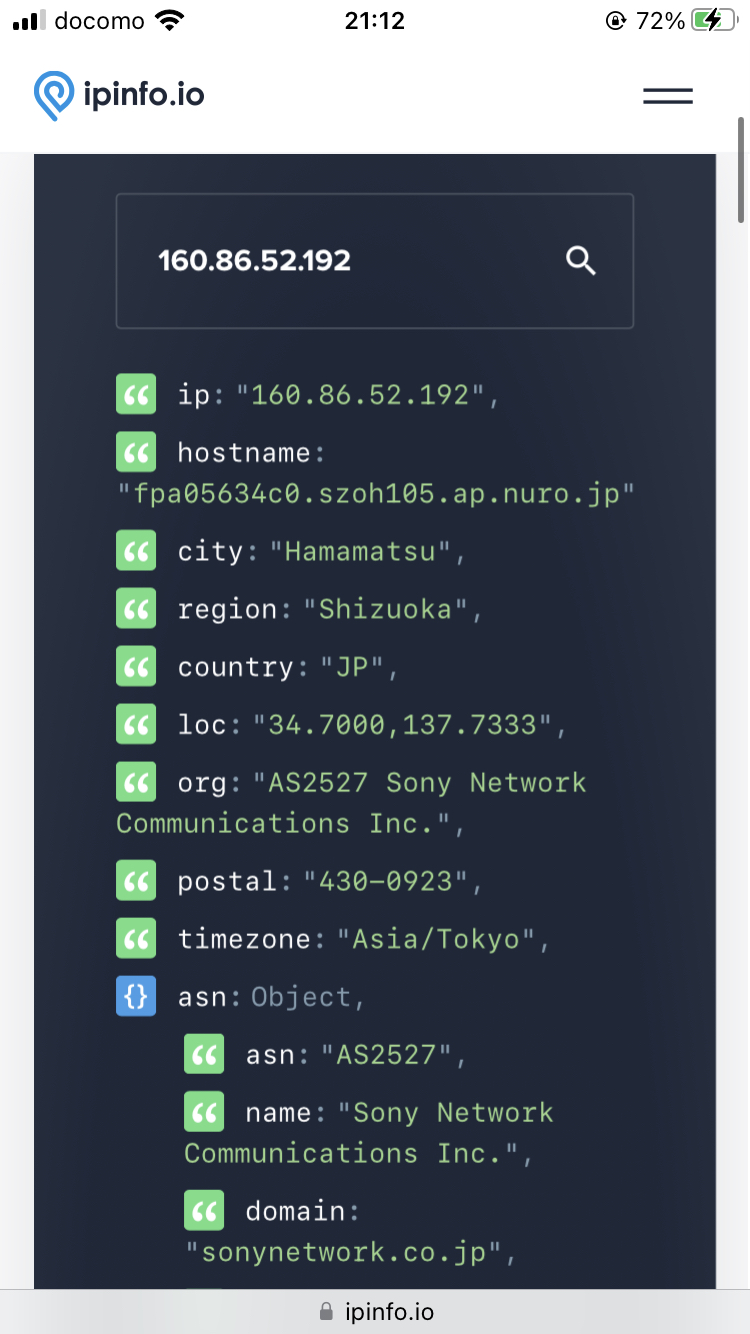
Task: Click the quote icon beside country
Action: click(136, 667)
